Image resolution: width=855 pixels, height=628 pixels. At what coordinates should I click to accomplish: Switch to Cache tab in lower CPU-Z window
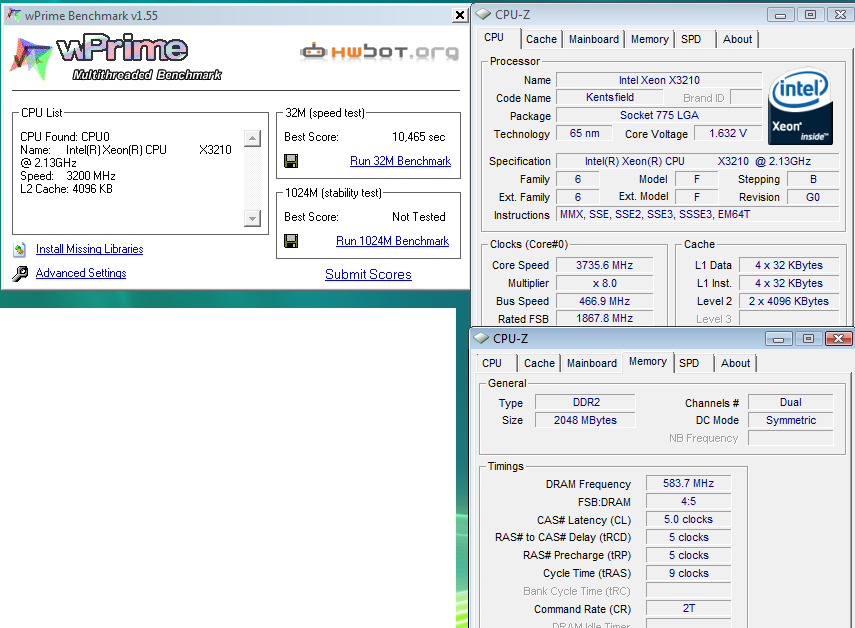539,363
